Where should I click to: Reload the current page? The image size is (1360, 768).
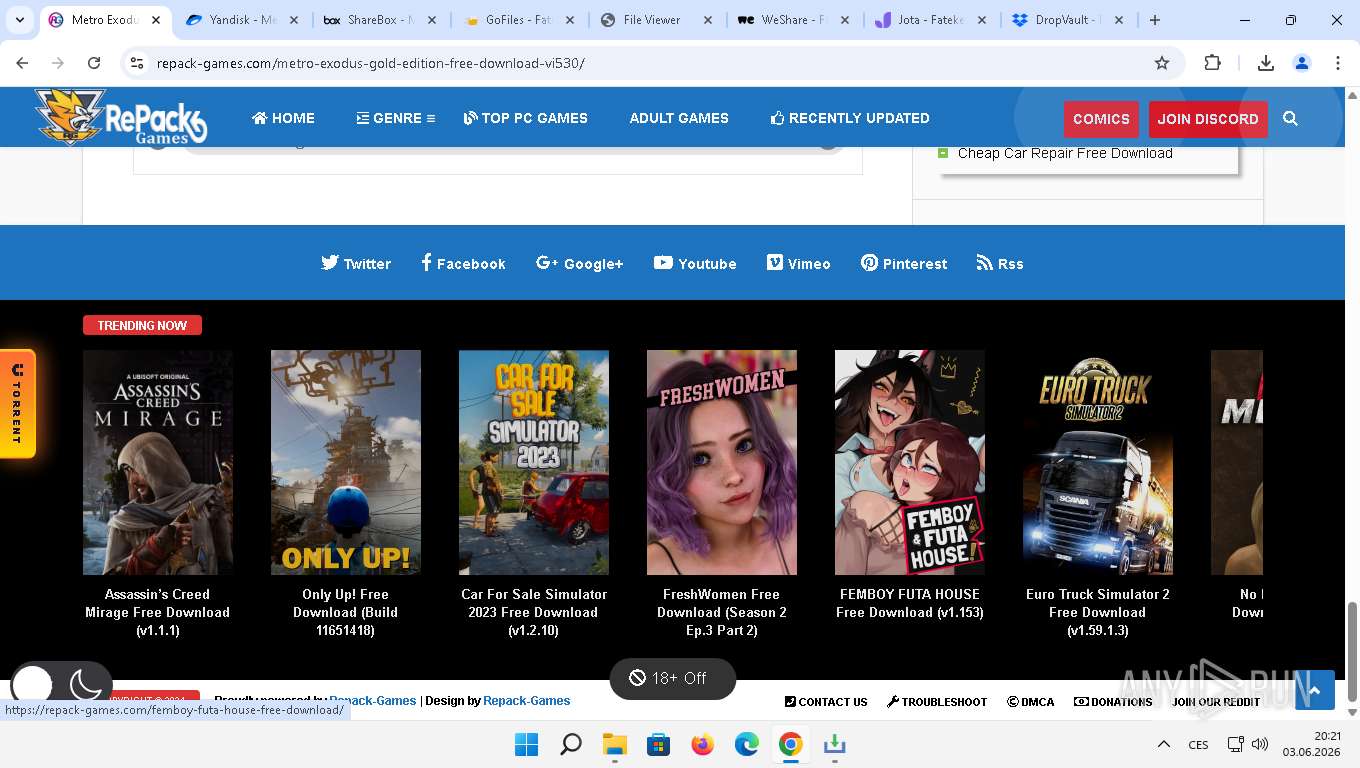pyautogui.click(x=94, y=63)
